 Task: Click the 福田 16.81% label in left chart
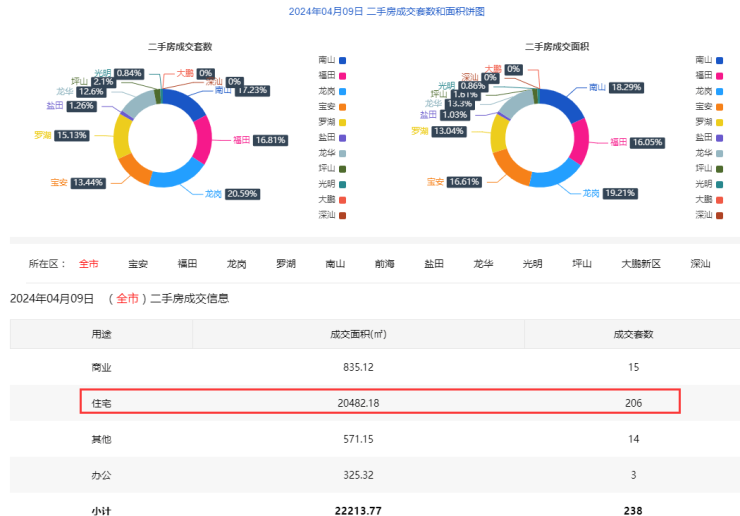270,140
